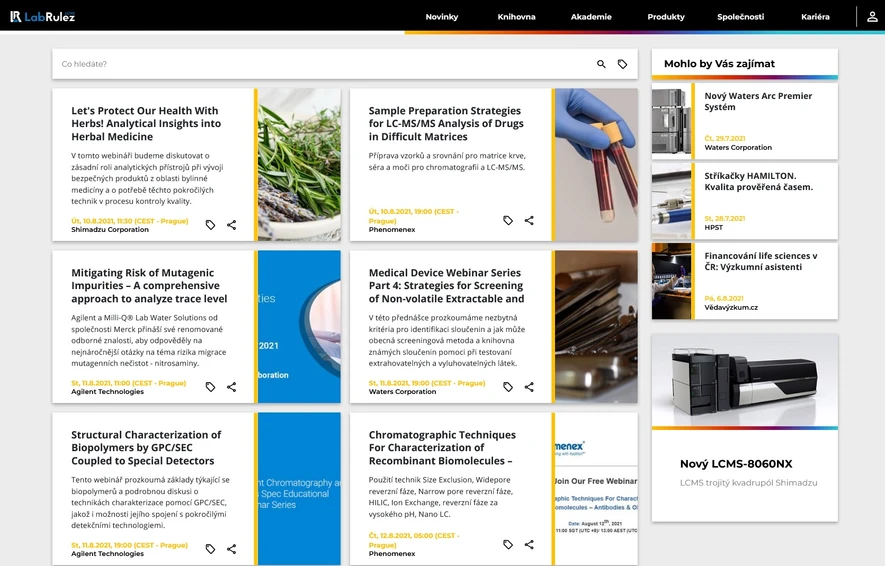Open the Novinky menu item
This screenshot has height=566, width=885.
442,17
